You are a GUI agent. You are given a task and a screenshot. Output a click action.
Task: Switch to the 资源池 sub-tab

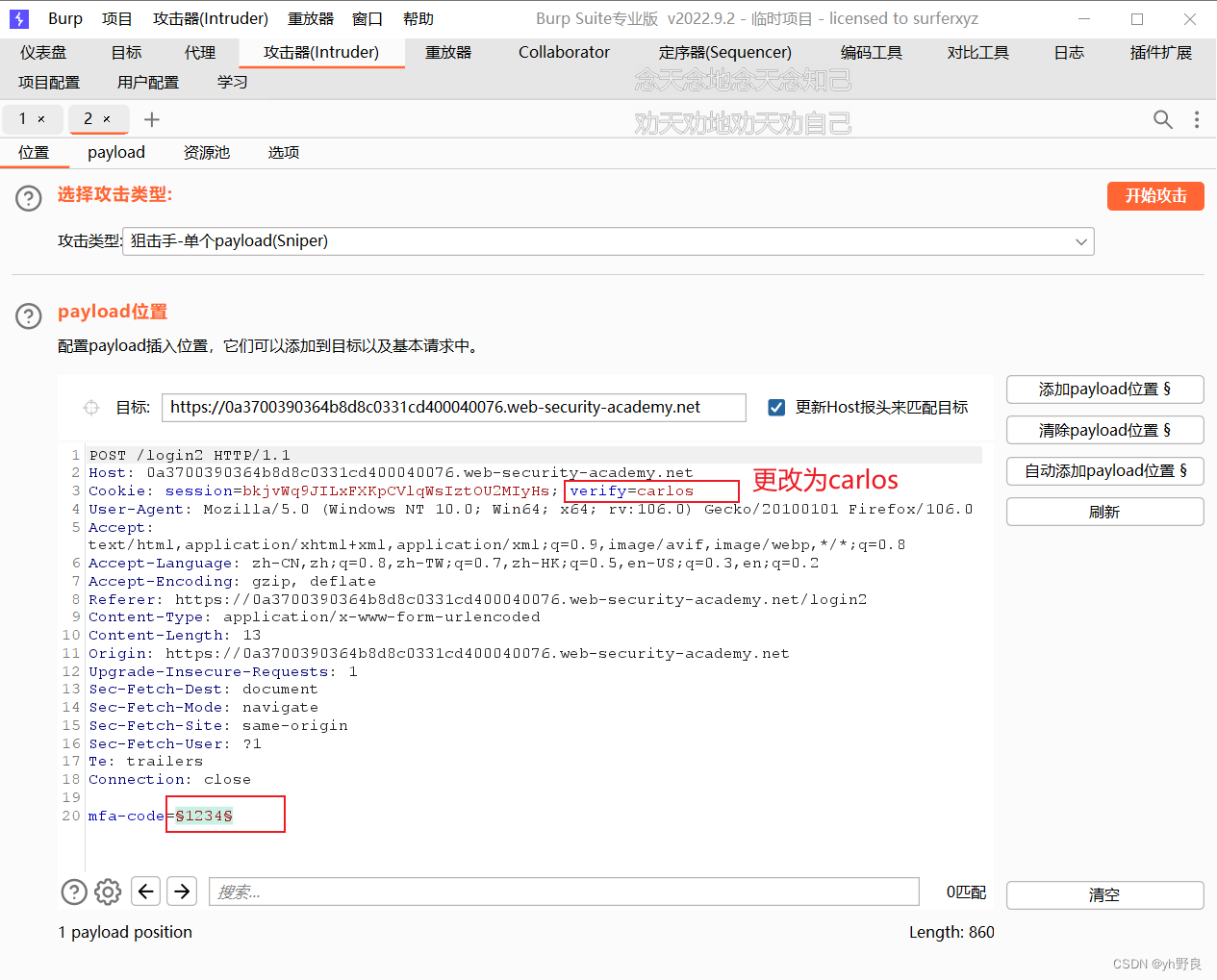click(x=207, y=153)
